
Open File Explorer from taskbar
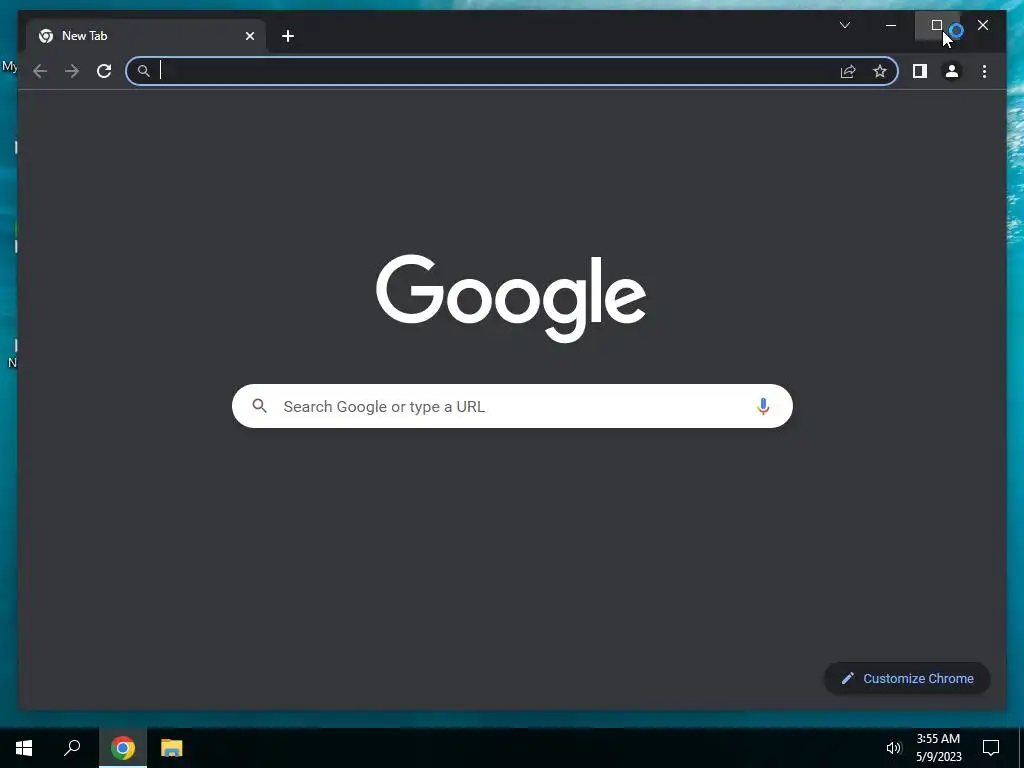(x=172, y=748)
